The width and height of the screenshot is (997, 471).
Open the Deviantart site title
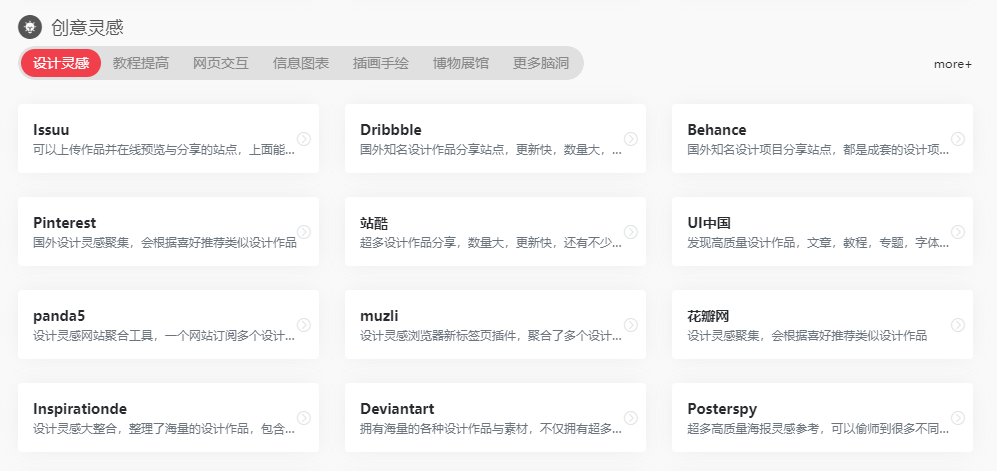[397, 409]
